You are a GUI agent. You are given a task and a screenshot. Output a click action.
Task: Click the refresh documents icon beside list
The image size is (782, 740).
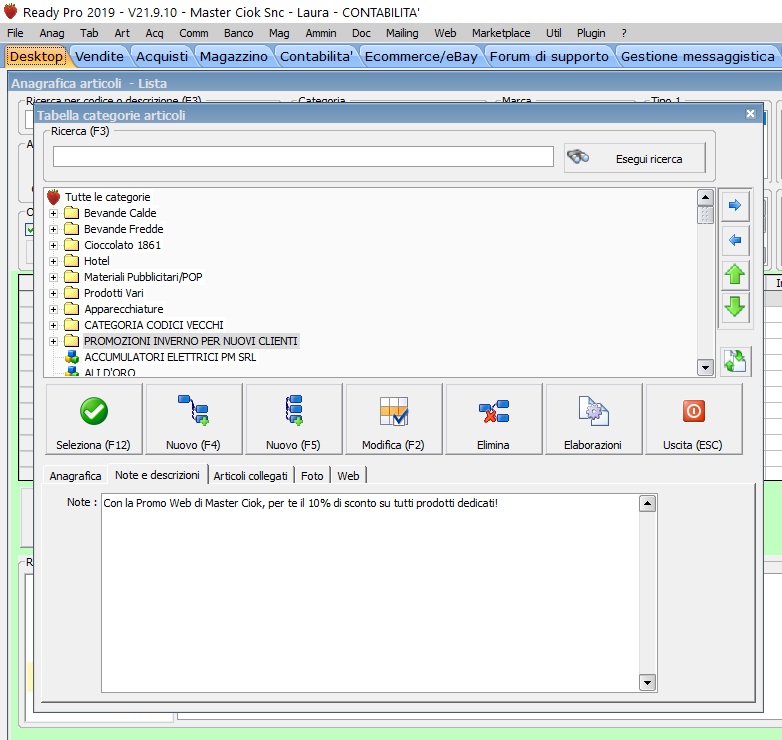[x=735, y=361]
